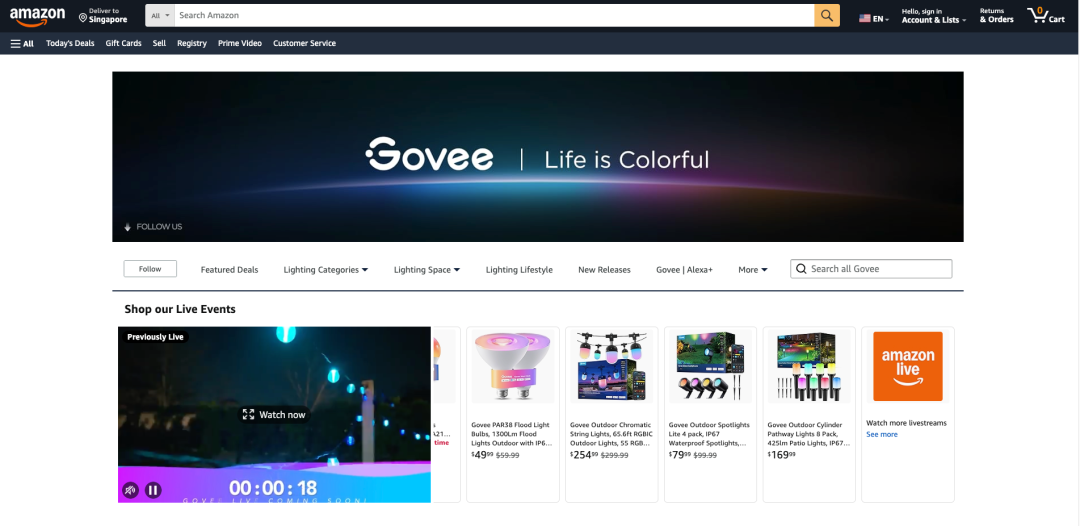Expand the Lighting Space dropdown
This screenshot has height=526, width=1080.
point(426,270)
